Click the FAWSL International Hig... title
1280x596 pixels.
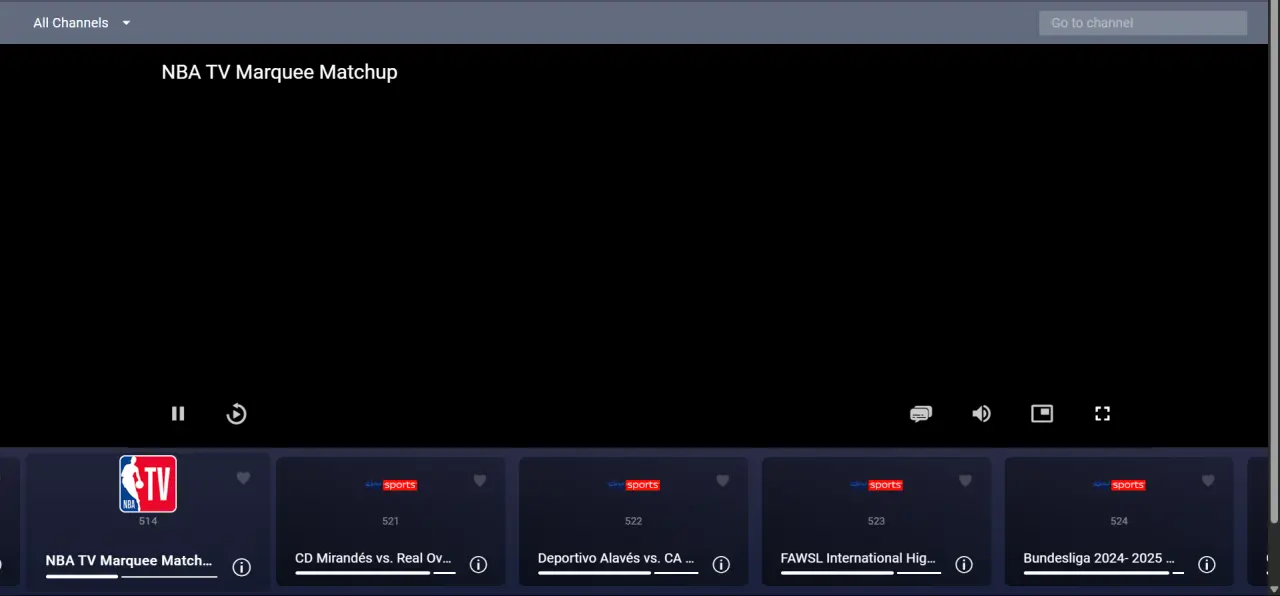click(859, 558)
